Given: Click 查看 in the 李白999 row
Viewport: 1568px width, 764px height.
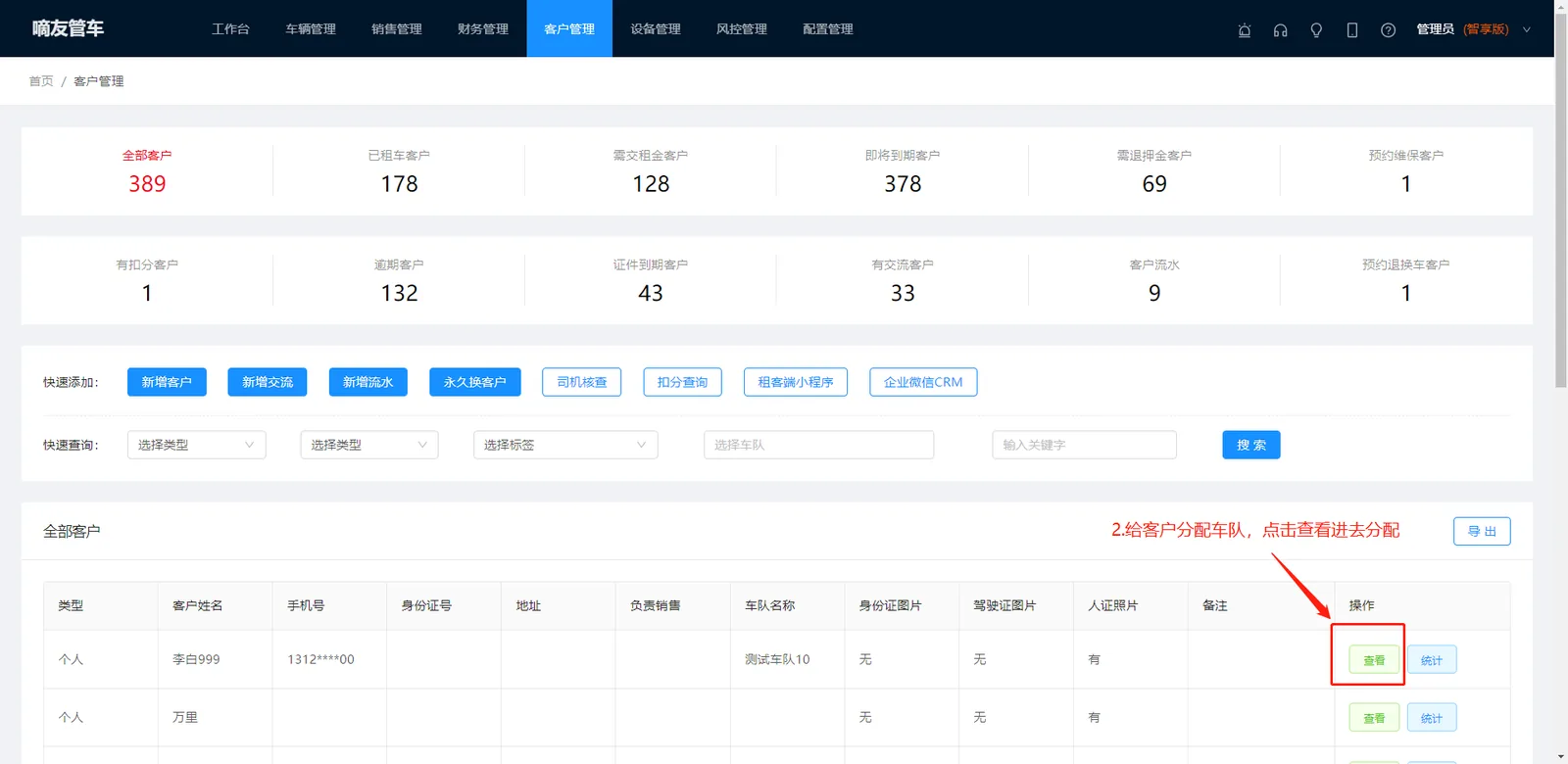Looking at the screenshot, I should click(x=1374, y=660).
